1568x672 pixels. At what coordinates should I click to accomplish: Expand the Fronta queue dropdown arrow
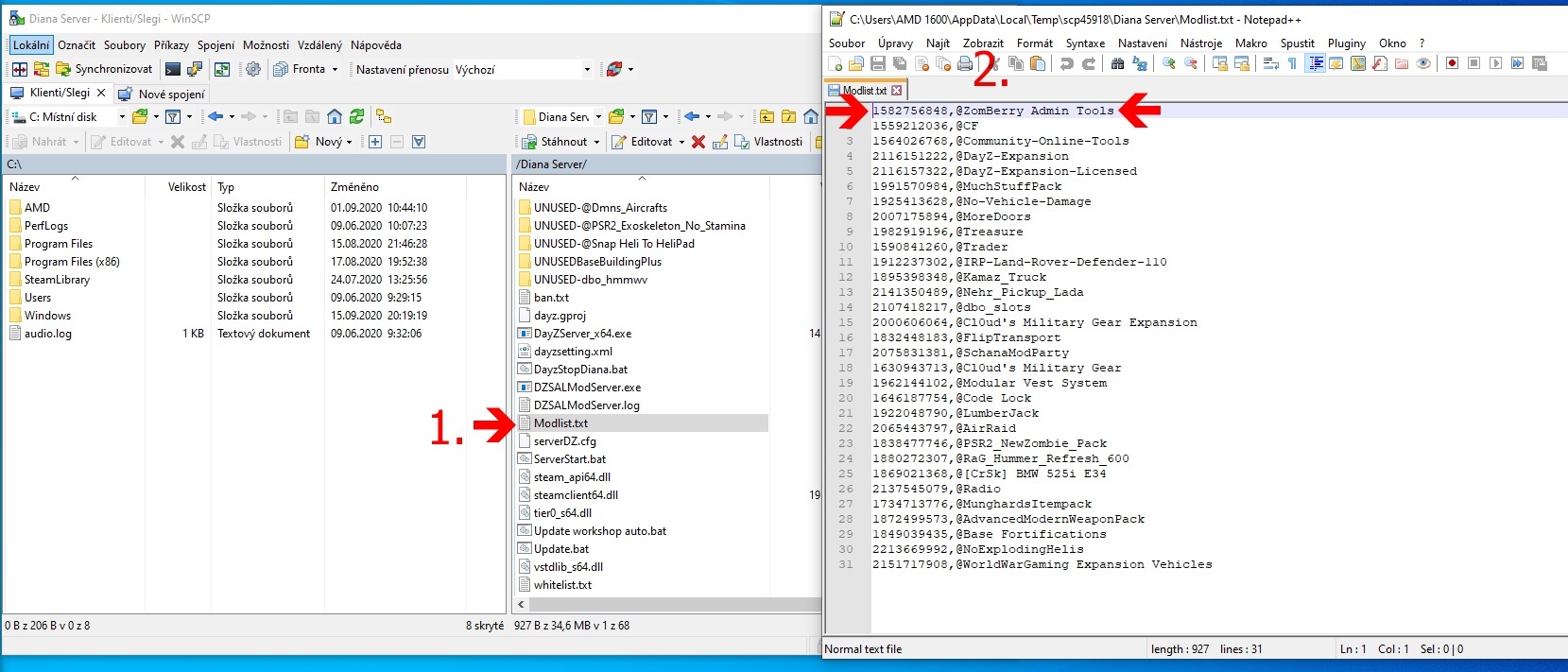click(x=335, y=69)
